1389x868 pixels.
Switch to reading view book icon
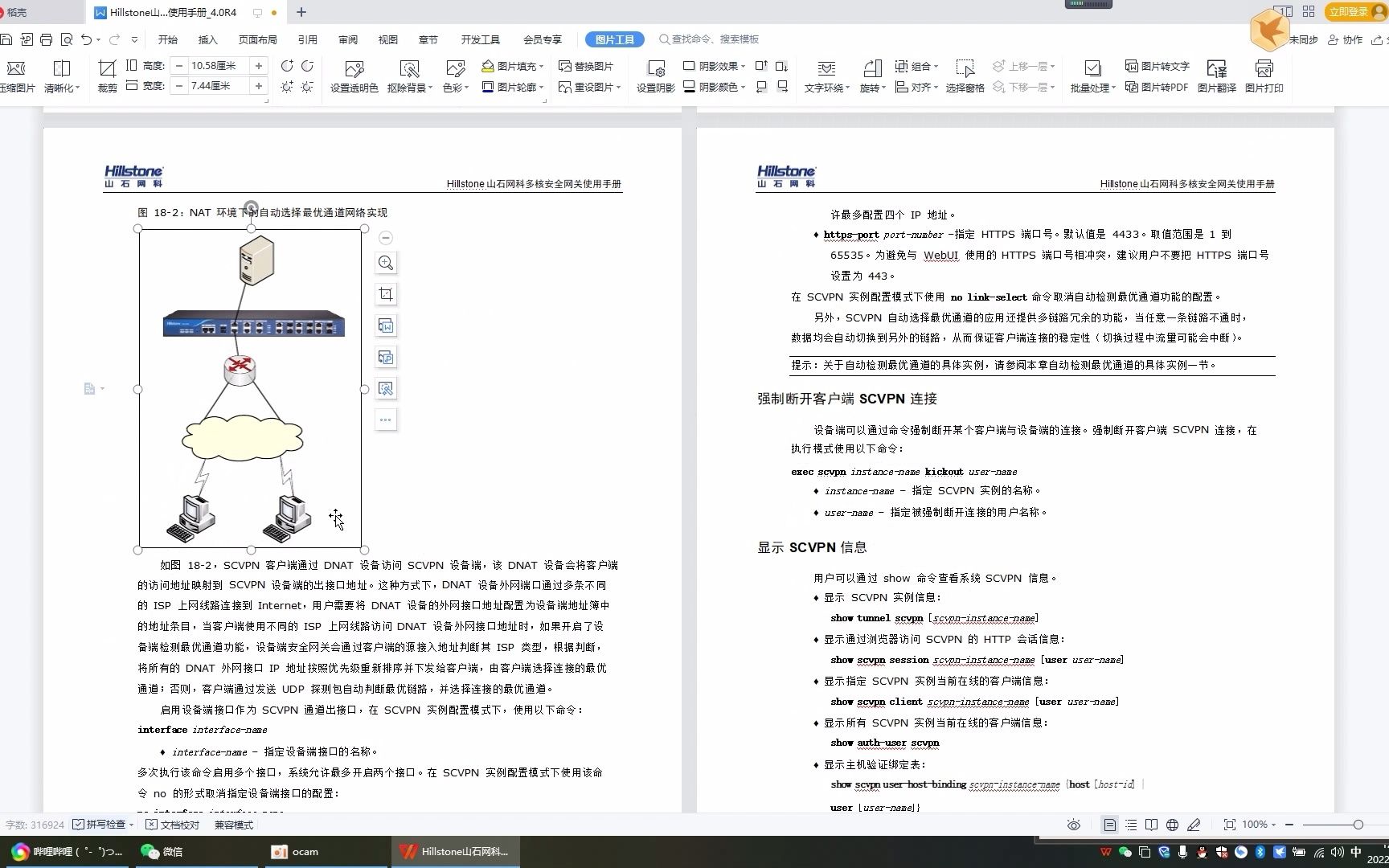1151,825
